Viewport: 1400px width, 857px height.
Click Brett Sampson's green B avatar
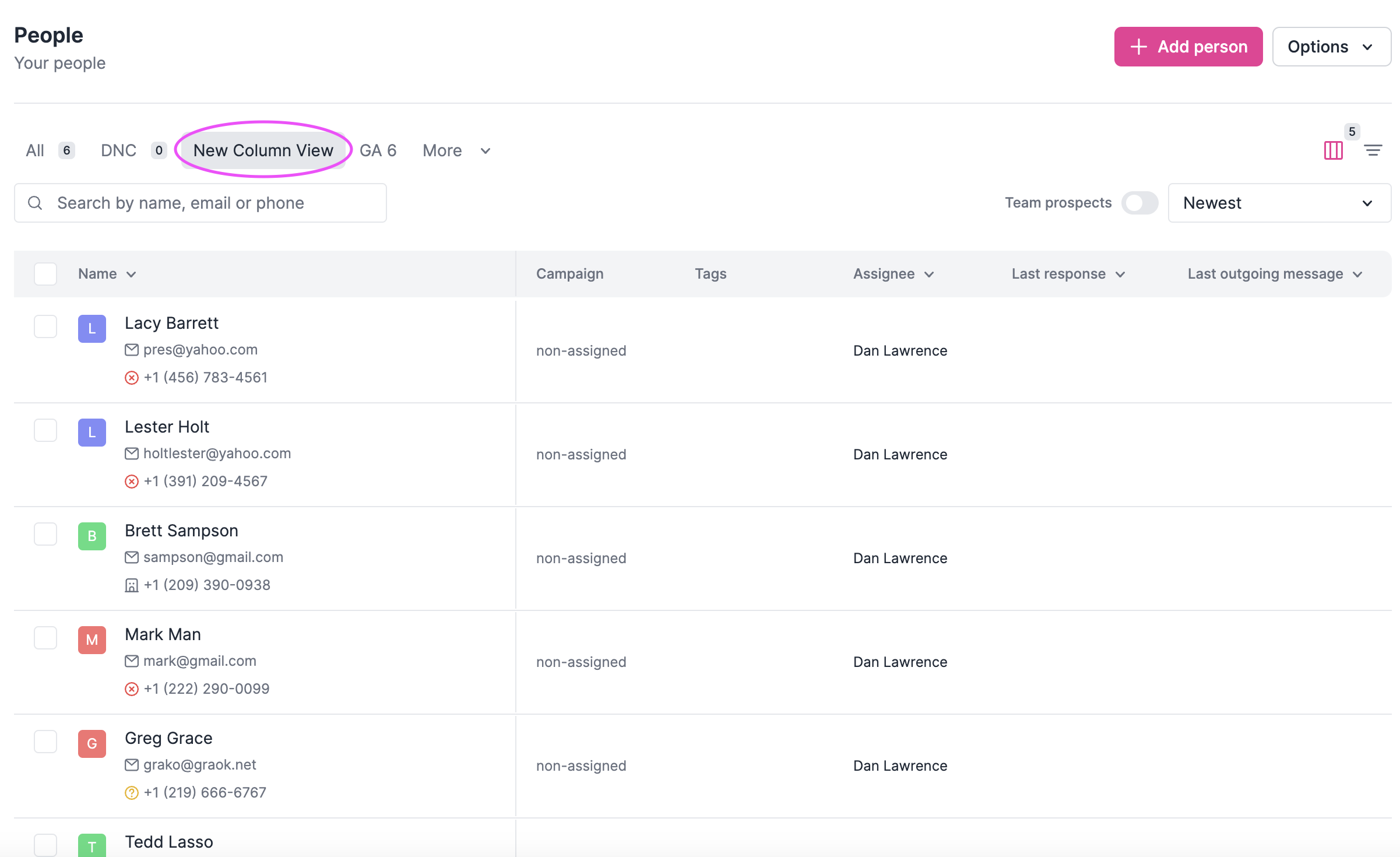pos(92,536)
